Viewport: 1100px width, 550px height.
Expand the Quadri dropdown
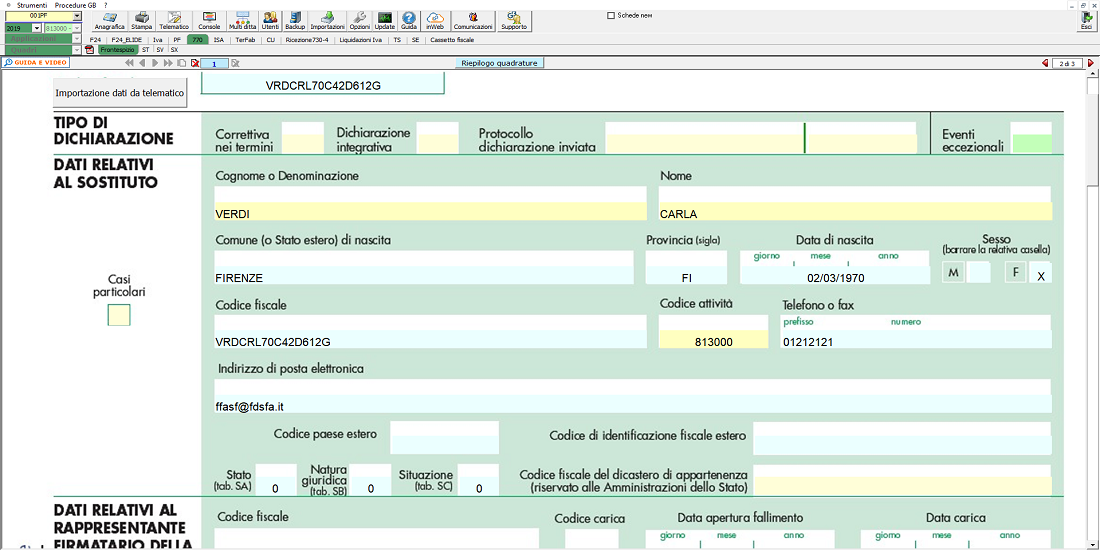pos(78,49)
